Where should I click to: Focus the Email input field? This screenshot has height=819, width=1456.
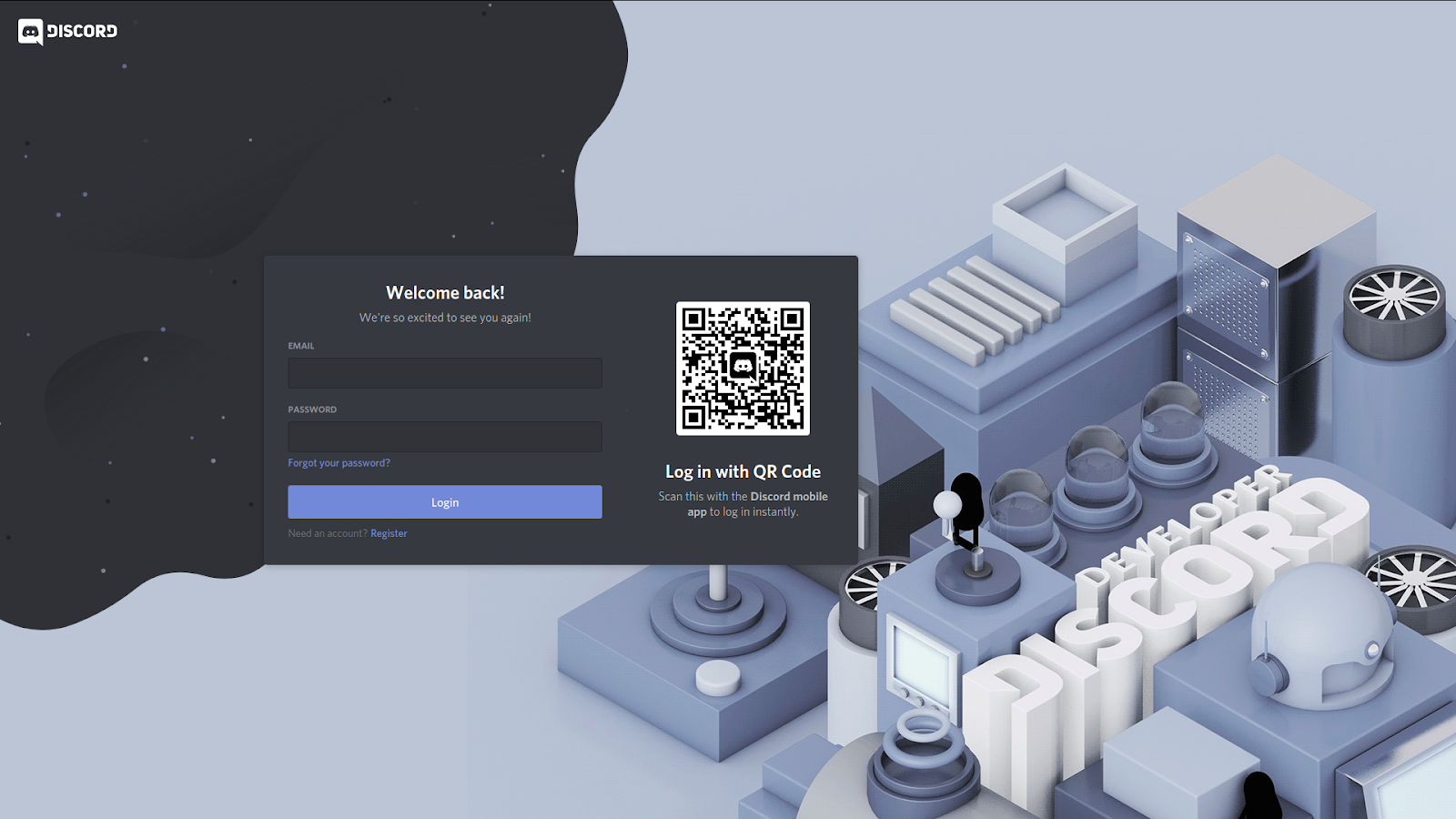click(x=445, y=373)
